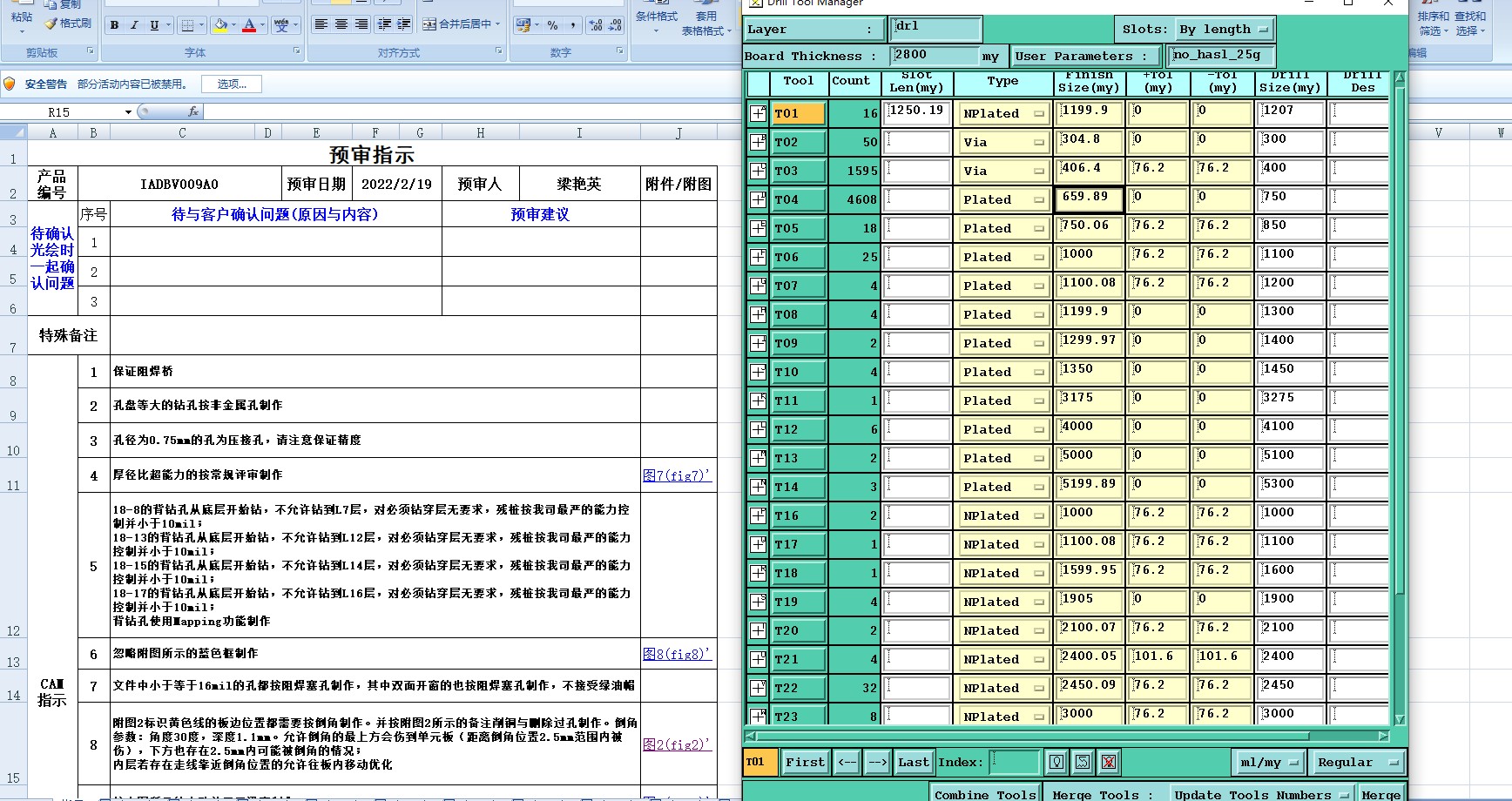Viewport: 1512px width, 801px height.
Task: Decrease indent in alignment group
Action: pyautogui.click(x=384, y=24)
